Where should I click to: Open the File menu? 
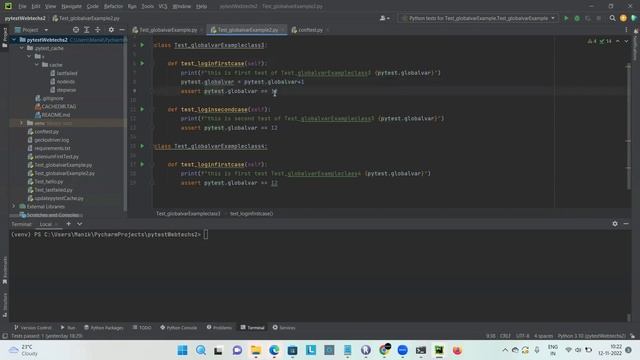(x=22, y=6)
